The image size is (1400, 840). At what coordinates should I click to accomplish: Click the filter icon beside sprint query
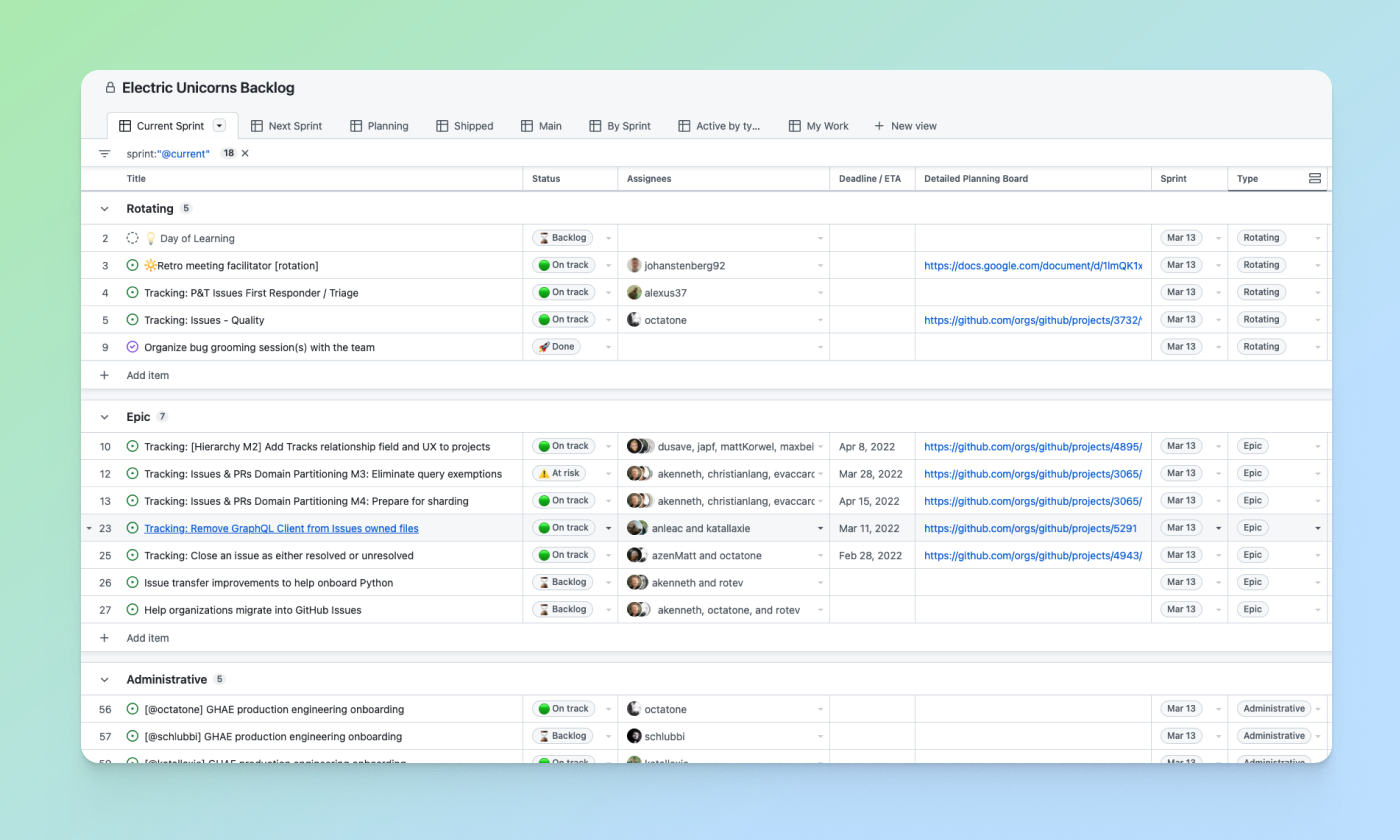tap(104, 154)
